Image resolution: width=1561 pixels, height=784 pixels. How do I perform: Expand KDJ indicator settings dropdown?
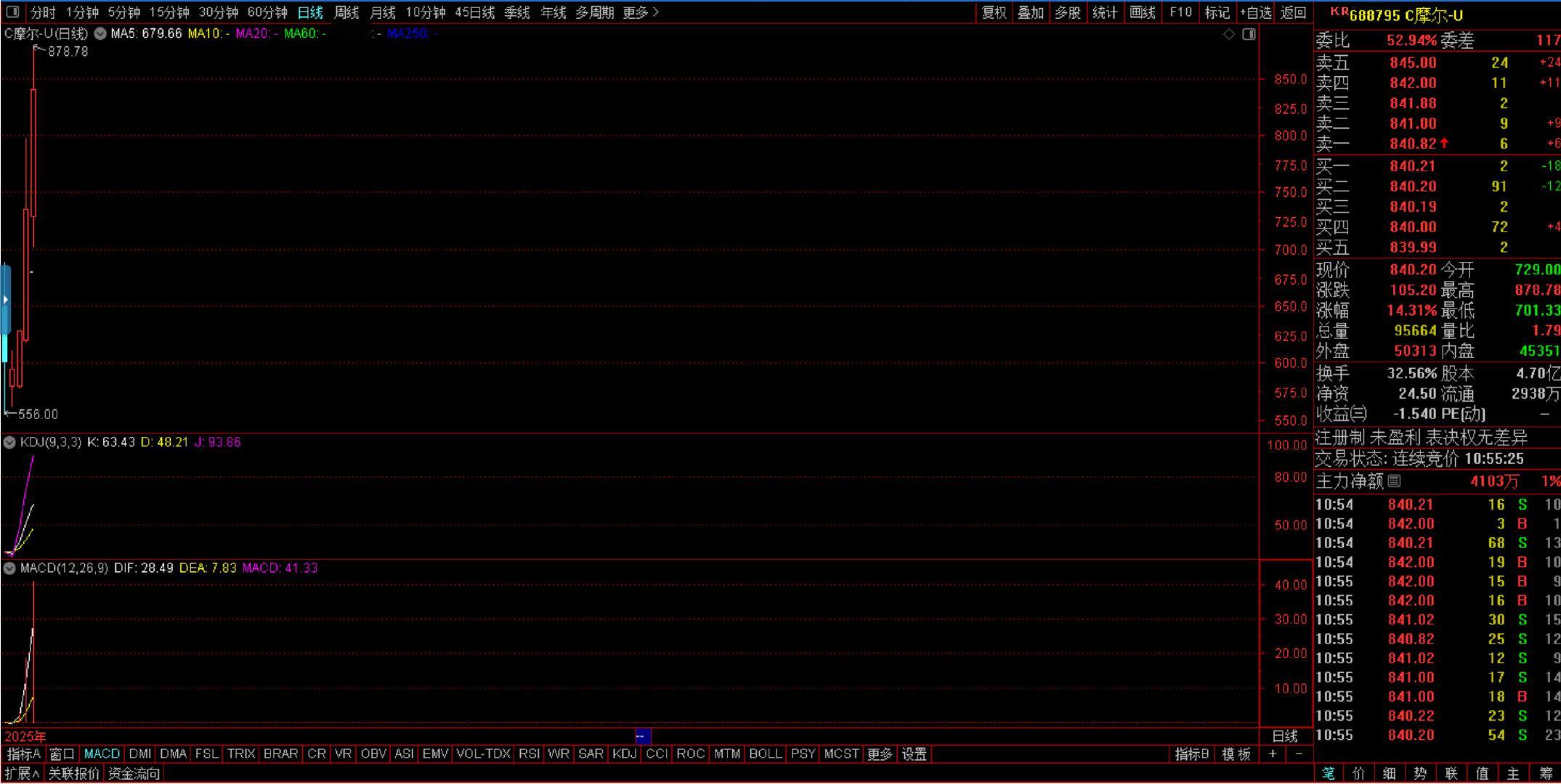click(x=9, y=442)
